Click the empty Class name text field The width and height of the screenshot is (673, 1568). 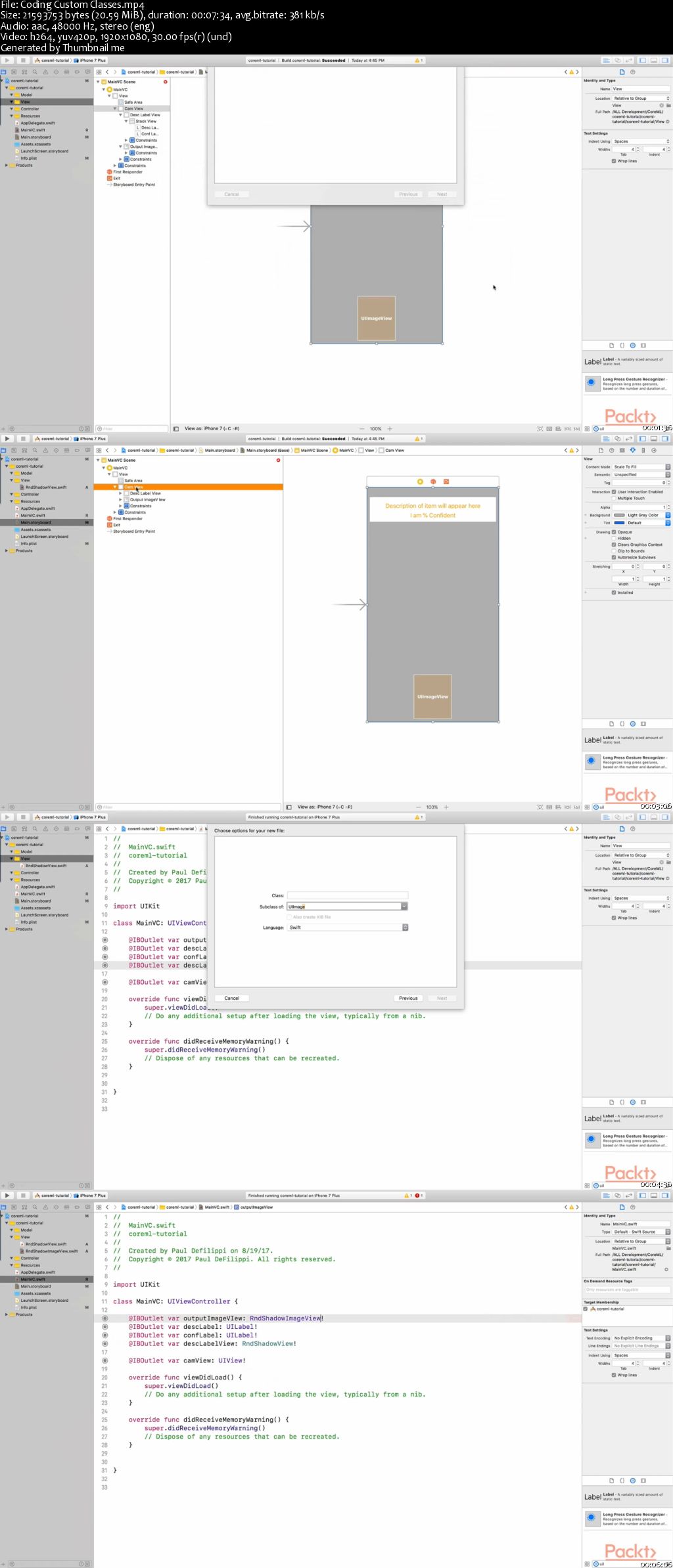click(347, 895)
